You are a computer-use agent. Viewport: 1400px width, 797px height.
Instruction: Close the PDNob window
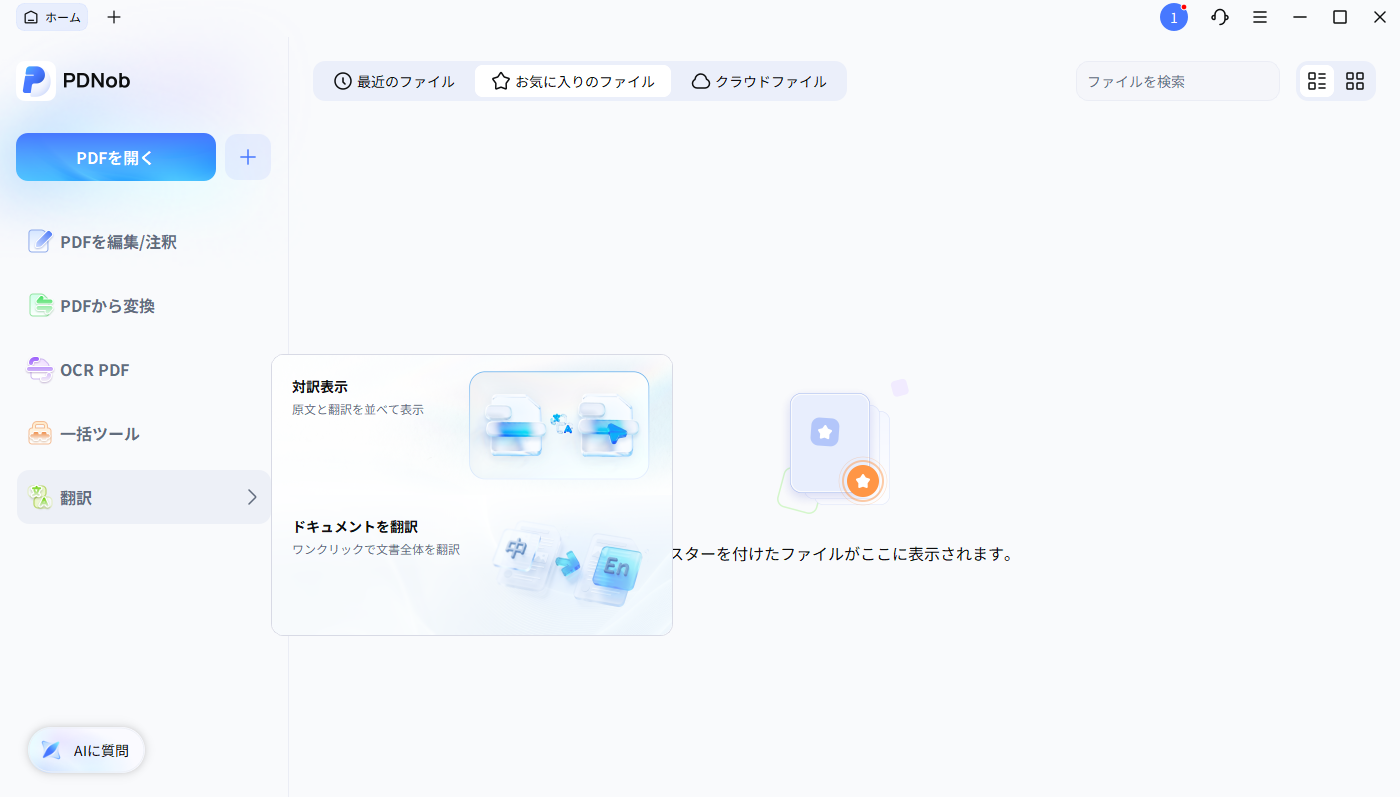[1380, 17]
